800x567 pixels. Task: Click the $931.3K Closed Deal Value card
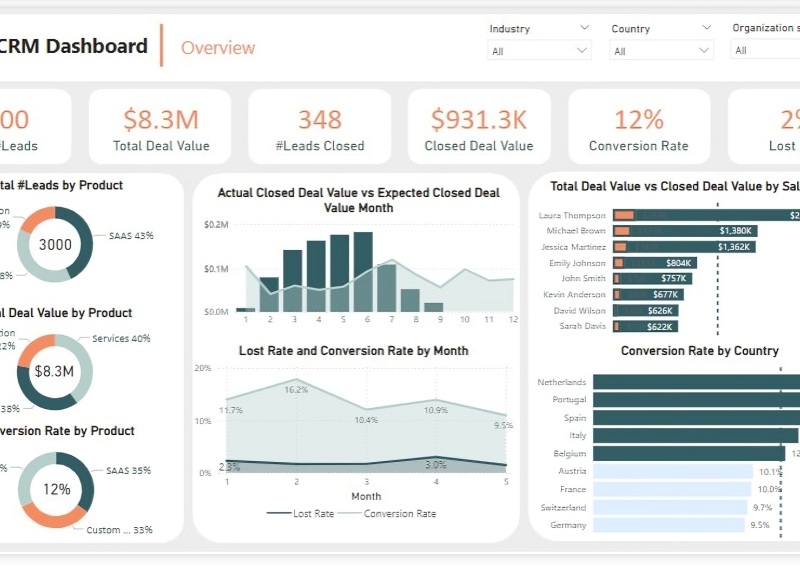[x=479, y=127]
